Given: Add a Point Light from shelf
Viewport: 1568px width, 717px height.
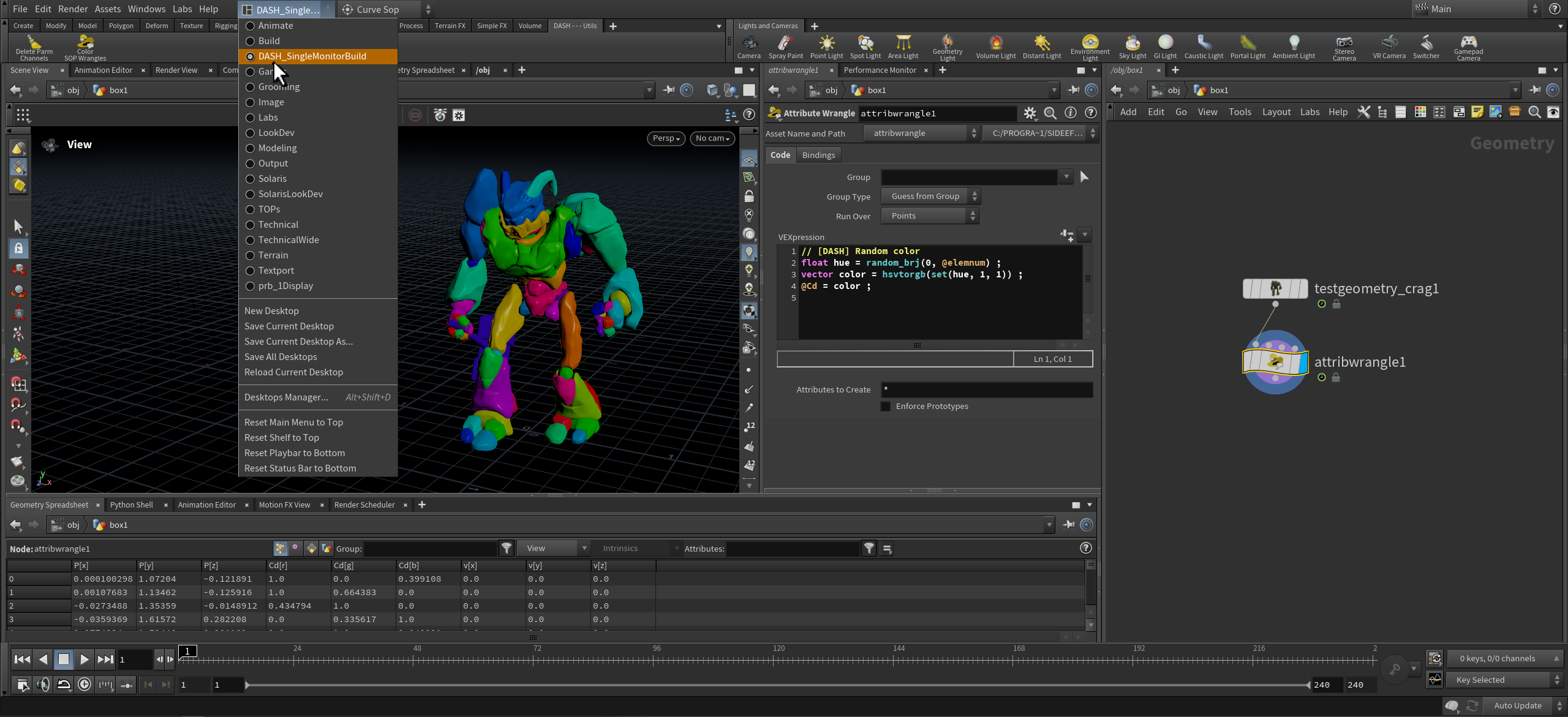Looking at the screenshot, I should pos(826,47).
